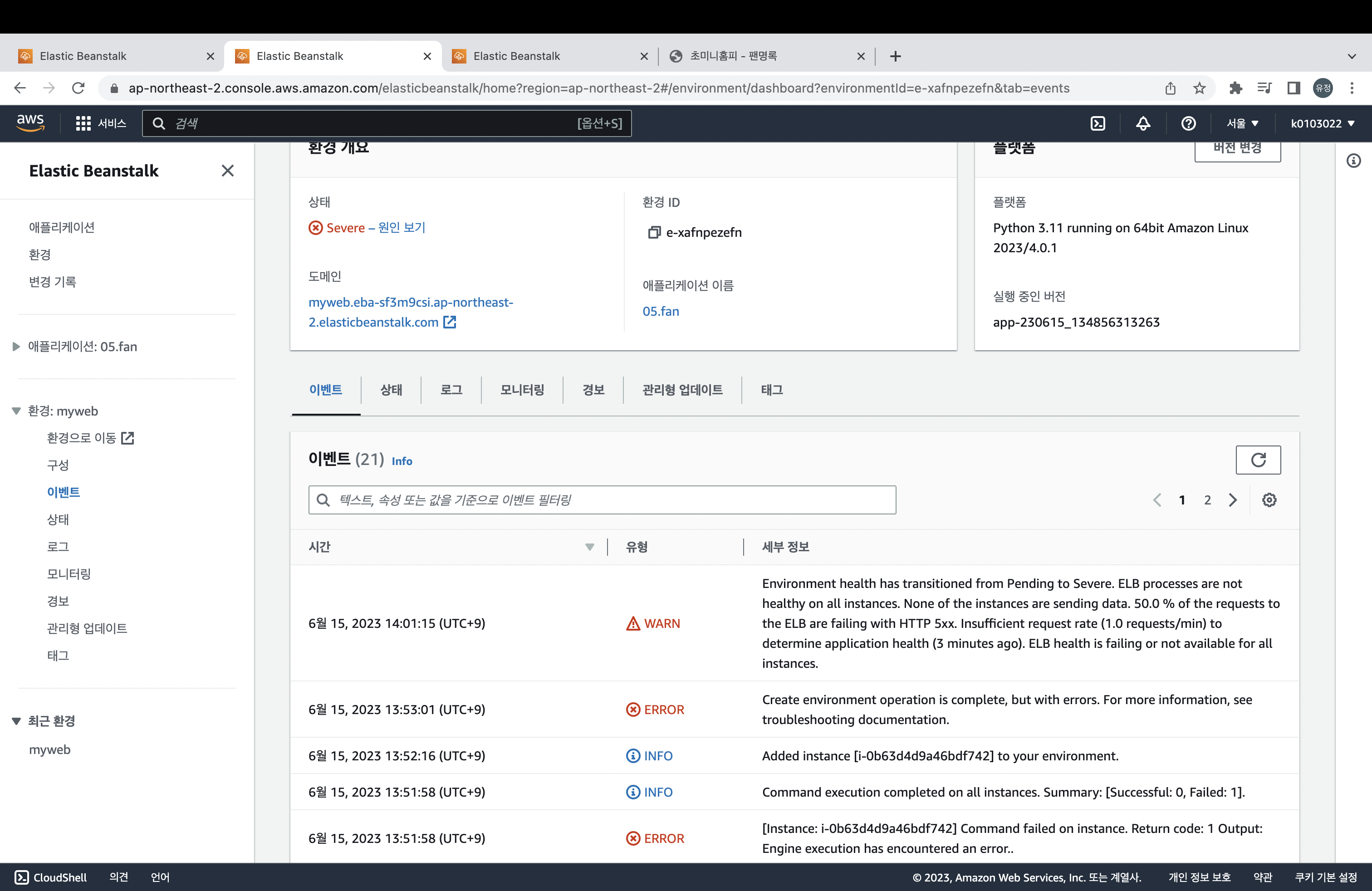Screen dimensions: 1372x891
Task: Switch to the 경보 tab
Action: pos(593,390)
